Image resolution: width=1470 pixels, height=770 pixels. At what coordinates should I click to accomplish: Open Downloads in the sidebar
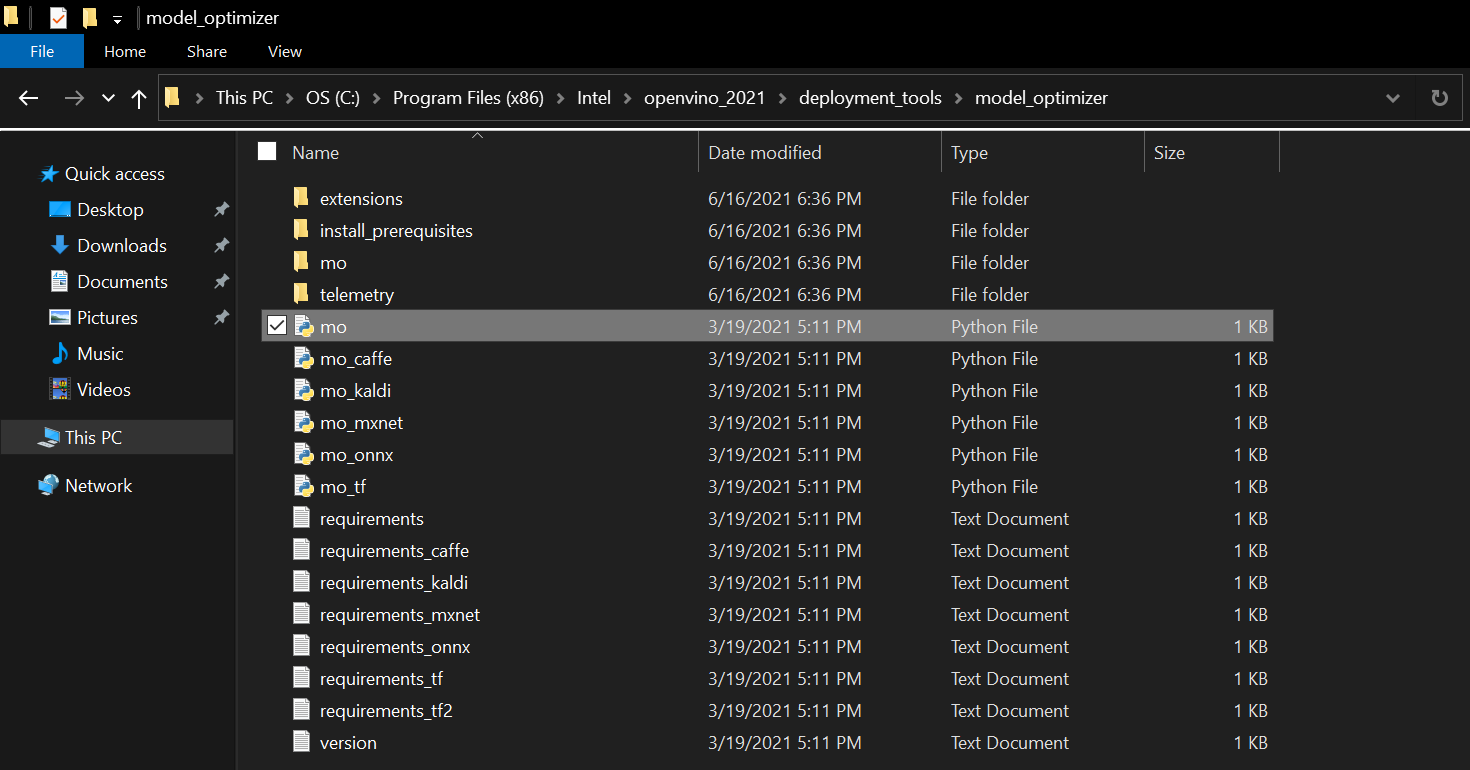(122, 246)
